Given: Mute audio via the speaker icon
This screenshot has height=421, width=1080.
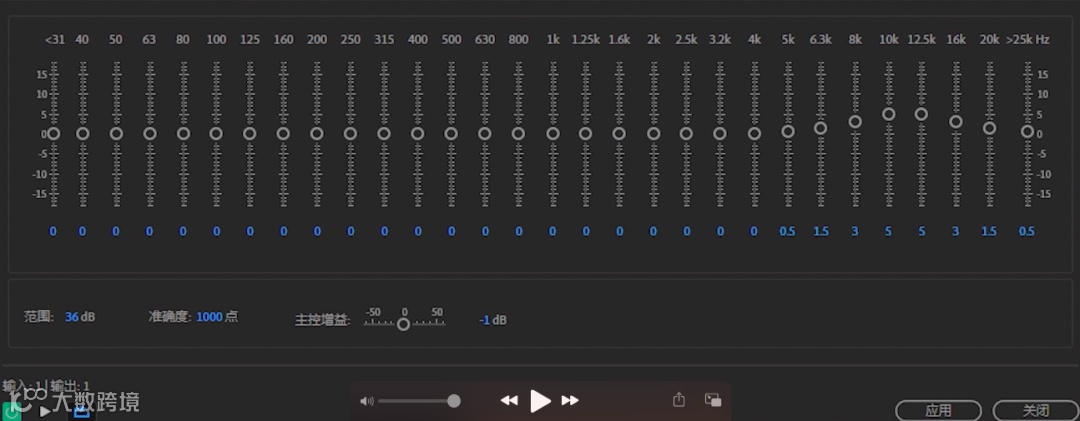Looking at the screenshot, I should [x=366, y=401].
